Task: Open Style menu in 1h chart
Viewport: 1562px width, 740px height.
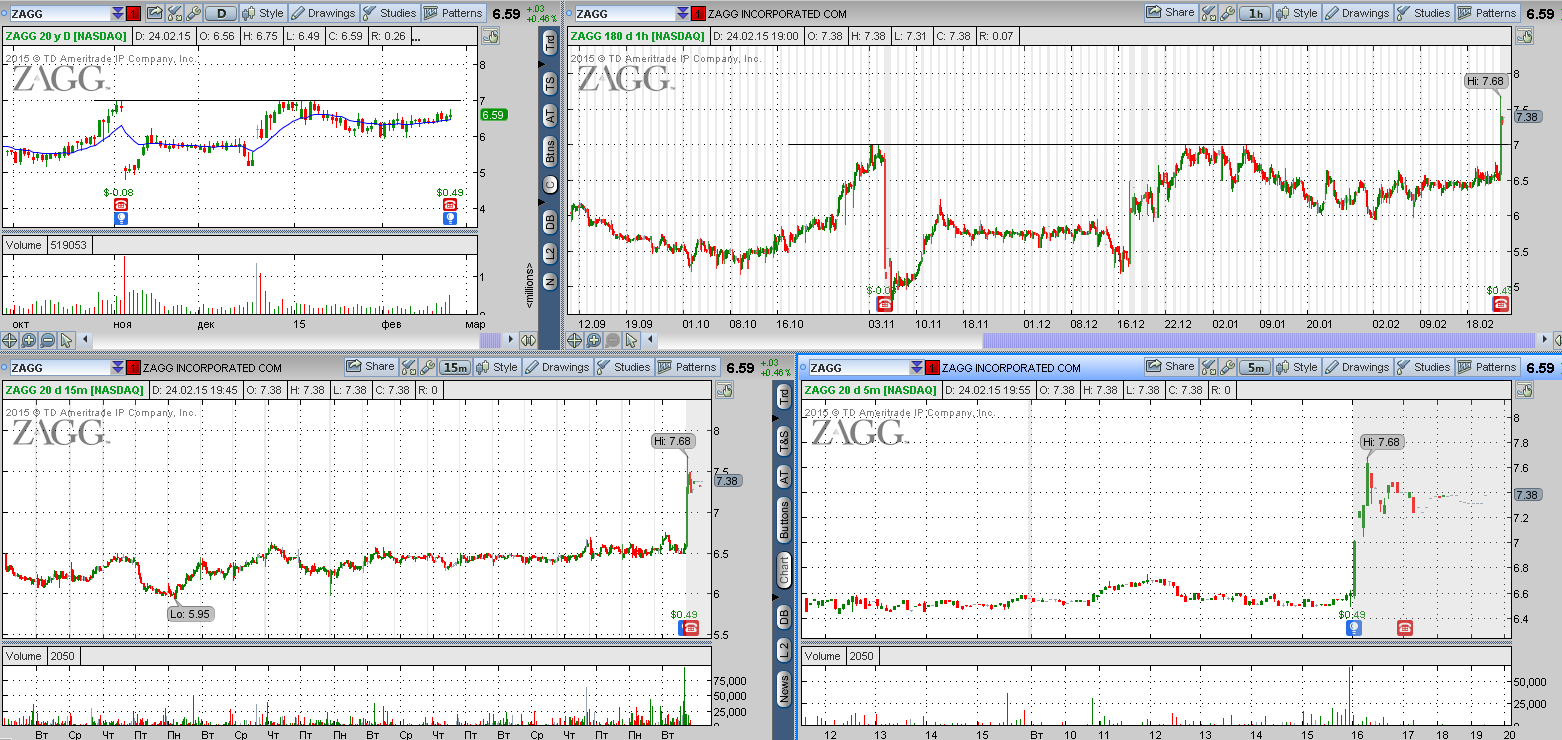Action: click(x=1297, y=13)
